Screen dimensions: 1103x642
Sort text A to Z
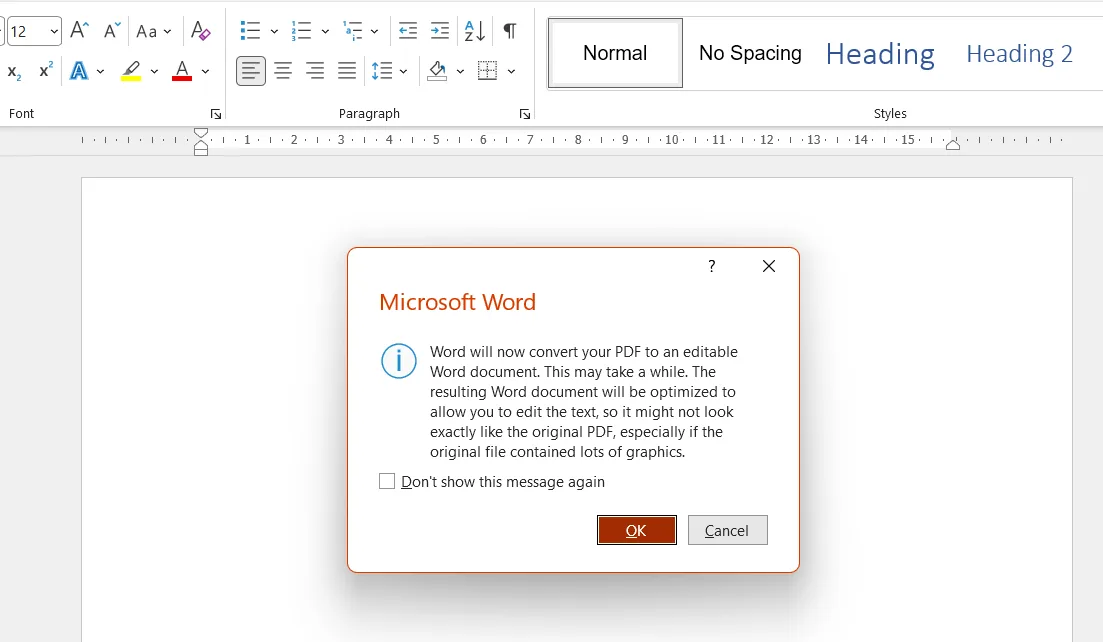[475, 31]
